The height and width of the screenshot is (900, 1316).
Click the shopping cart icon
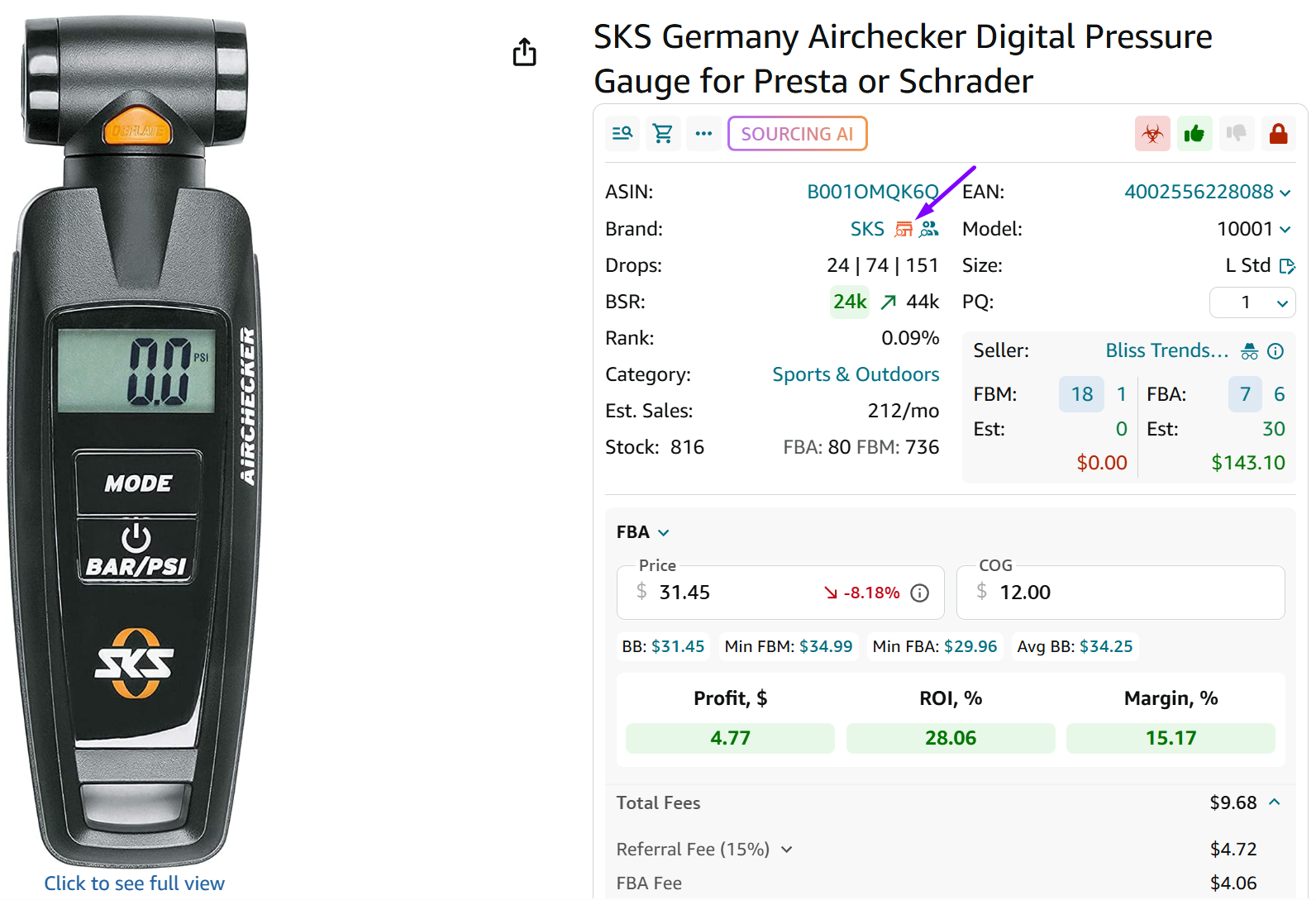click(662, 133)
